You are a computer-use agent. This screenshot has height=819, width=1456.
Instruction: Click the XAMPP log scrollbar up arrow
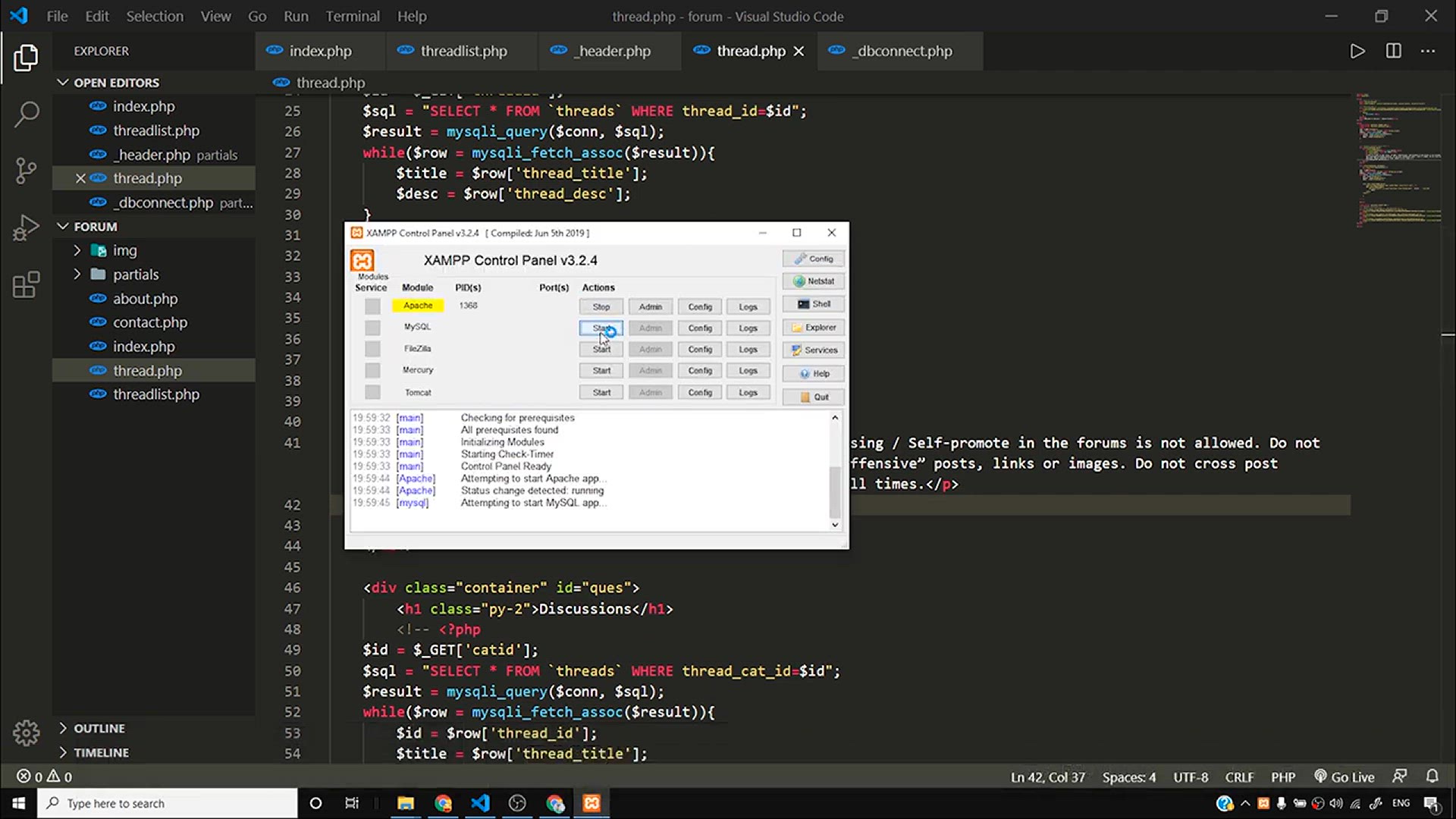click(x=835, y=417)
